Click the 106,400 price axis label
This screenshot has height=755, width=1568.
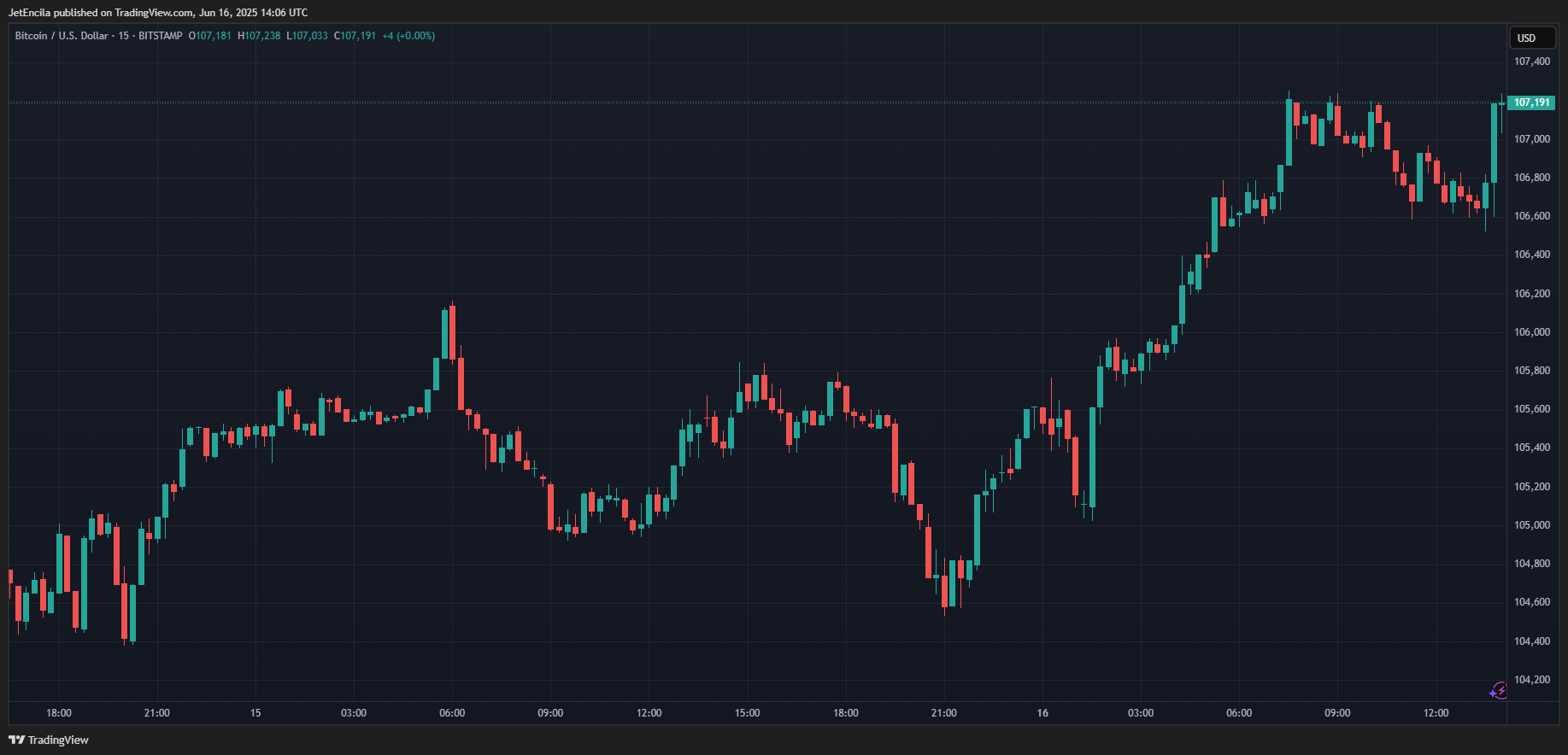click(1532, 255)
